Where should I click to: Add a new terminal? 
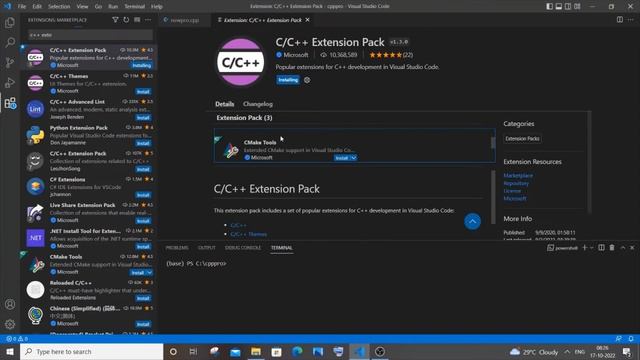584,247
